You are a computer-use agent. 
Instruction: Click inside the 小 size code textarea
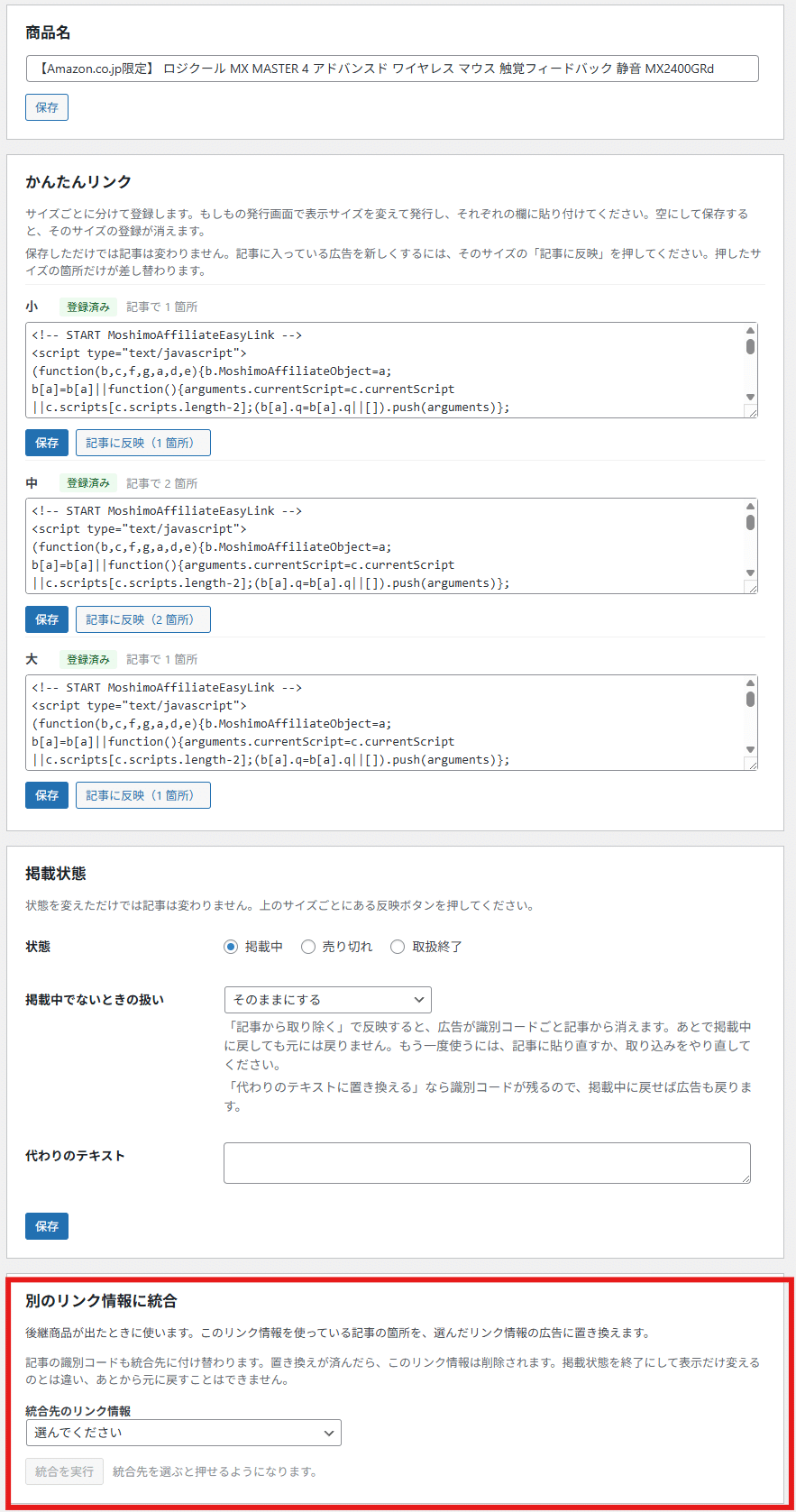(386, 371)
